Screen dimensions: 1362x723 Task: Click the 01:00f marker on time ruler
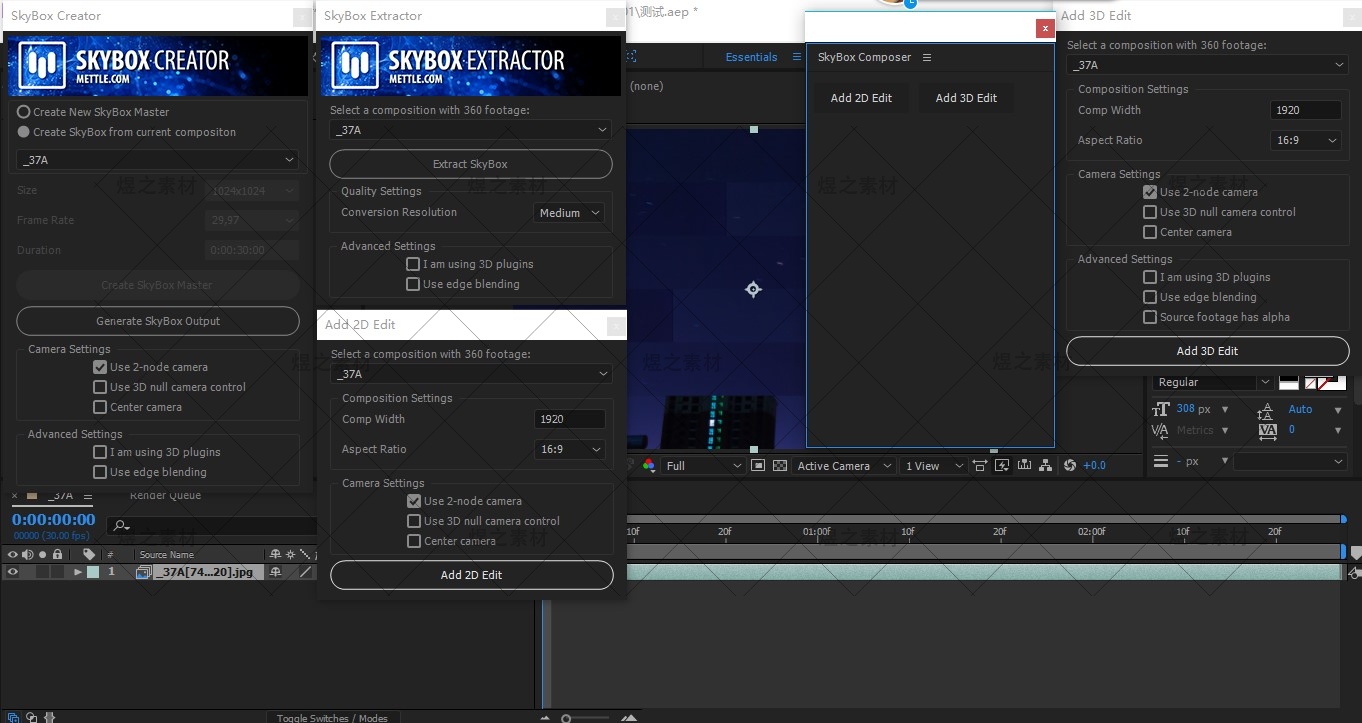click(816, 532)
